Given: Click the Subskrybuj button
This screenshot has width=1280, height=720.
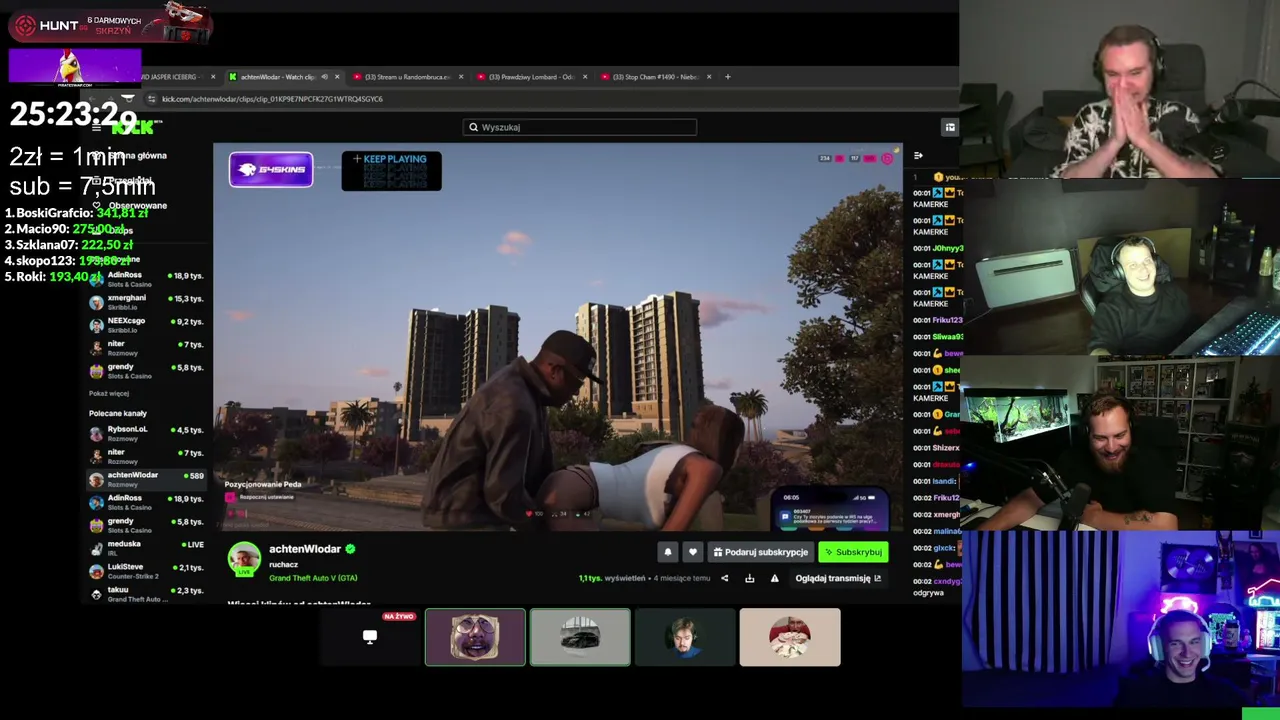Looking at the screenshot, I should [x=854, y=552].
